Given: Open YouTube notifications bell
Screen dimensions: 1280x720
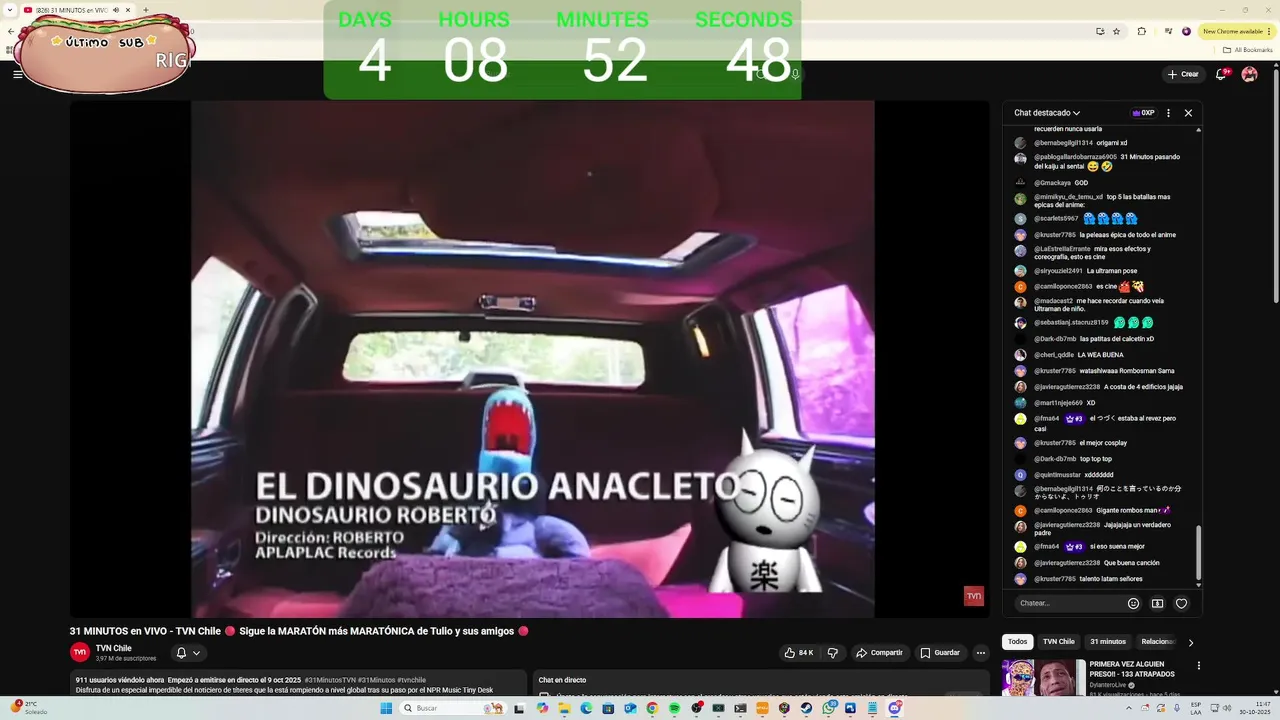Looking at the screenshot, I should (1221, 74).
